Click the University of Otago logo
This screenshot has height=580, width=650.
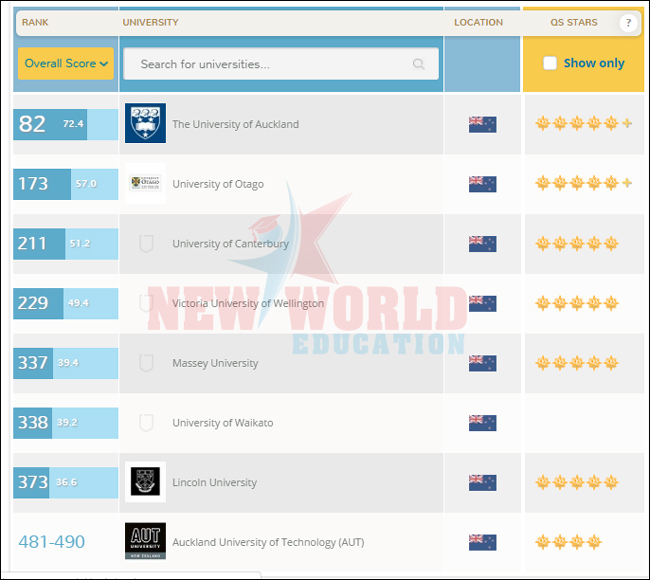point(146,183)
